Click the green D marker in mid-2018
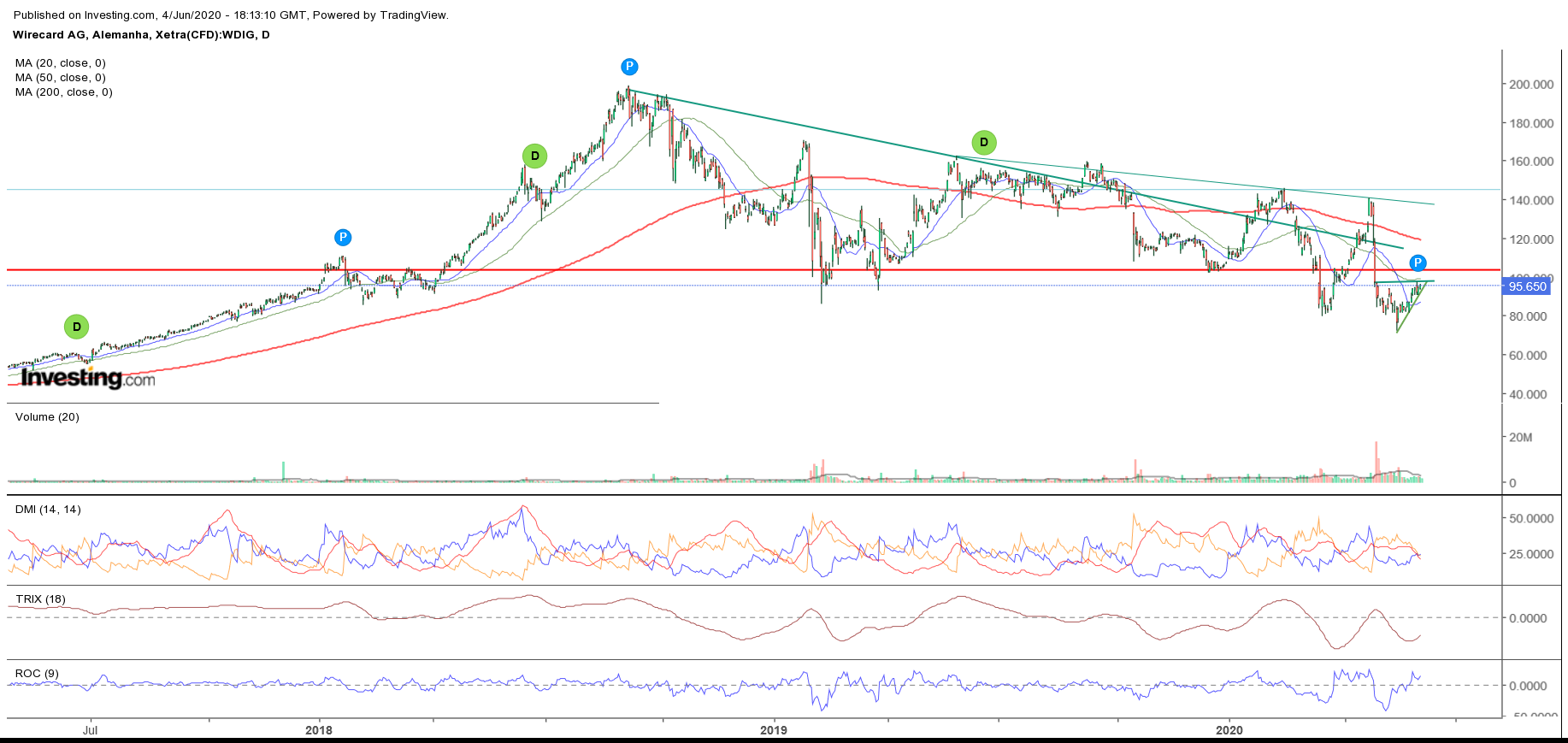This screenshot has height=743, width=1568. click(535, 156)
